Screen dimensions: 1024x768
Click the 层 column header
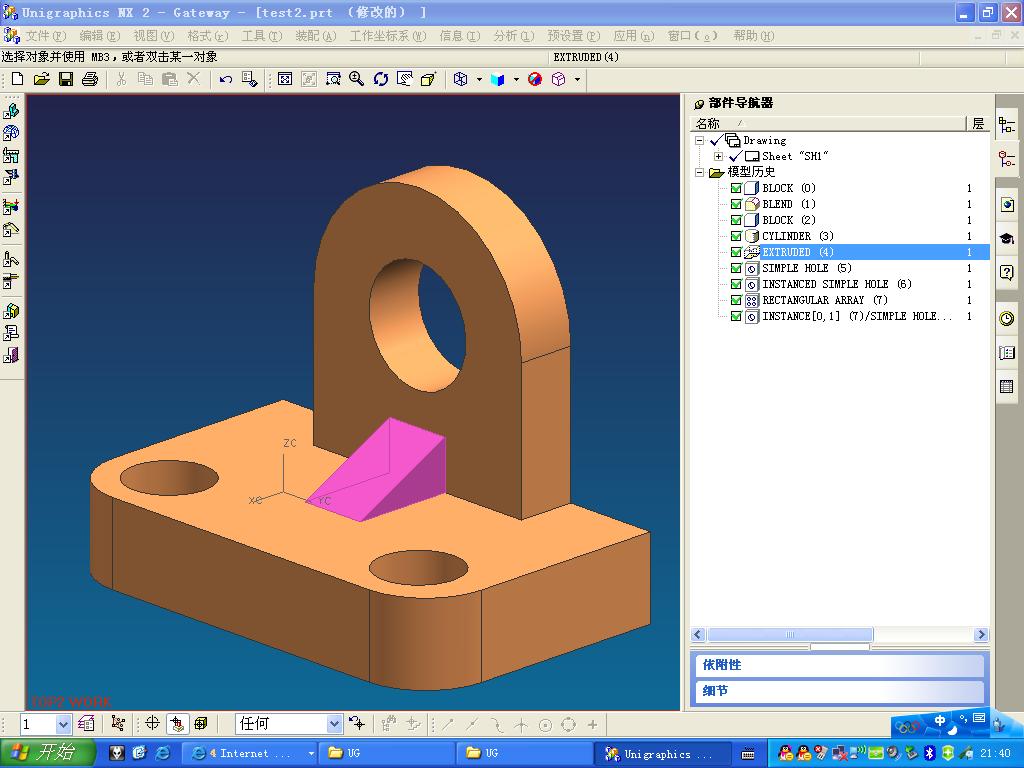(x=978, y=123)
